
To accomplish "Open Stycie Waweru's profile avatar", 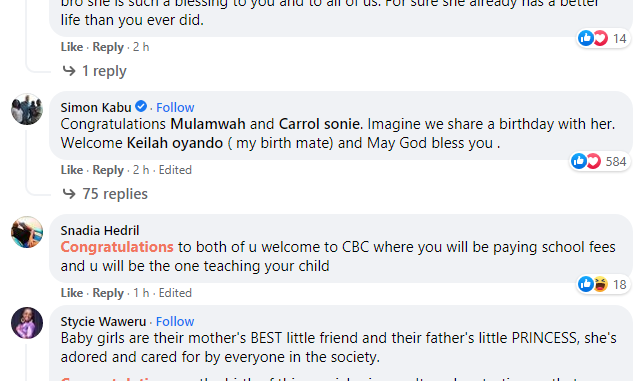I will (x=27, y=323).
